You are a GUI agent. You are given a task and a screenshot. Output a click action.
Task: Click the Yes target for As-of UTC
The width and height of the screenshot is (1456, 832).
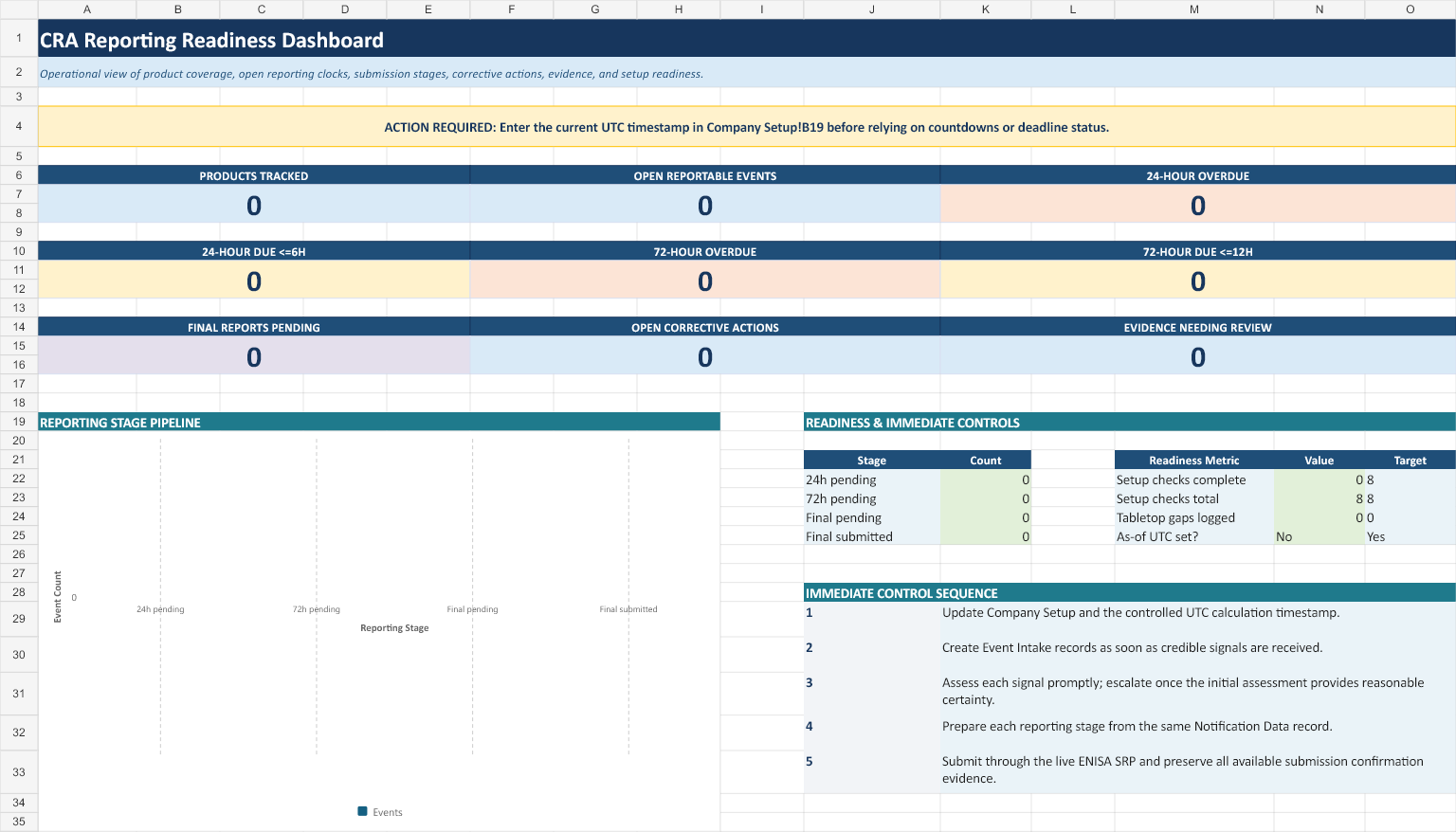click(x=1410, y=535)
